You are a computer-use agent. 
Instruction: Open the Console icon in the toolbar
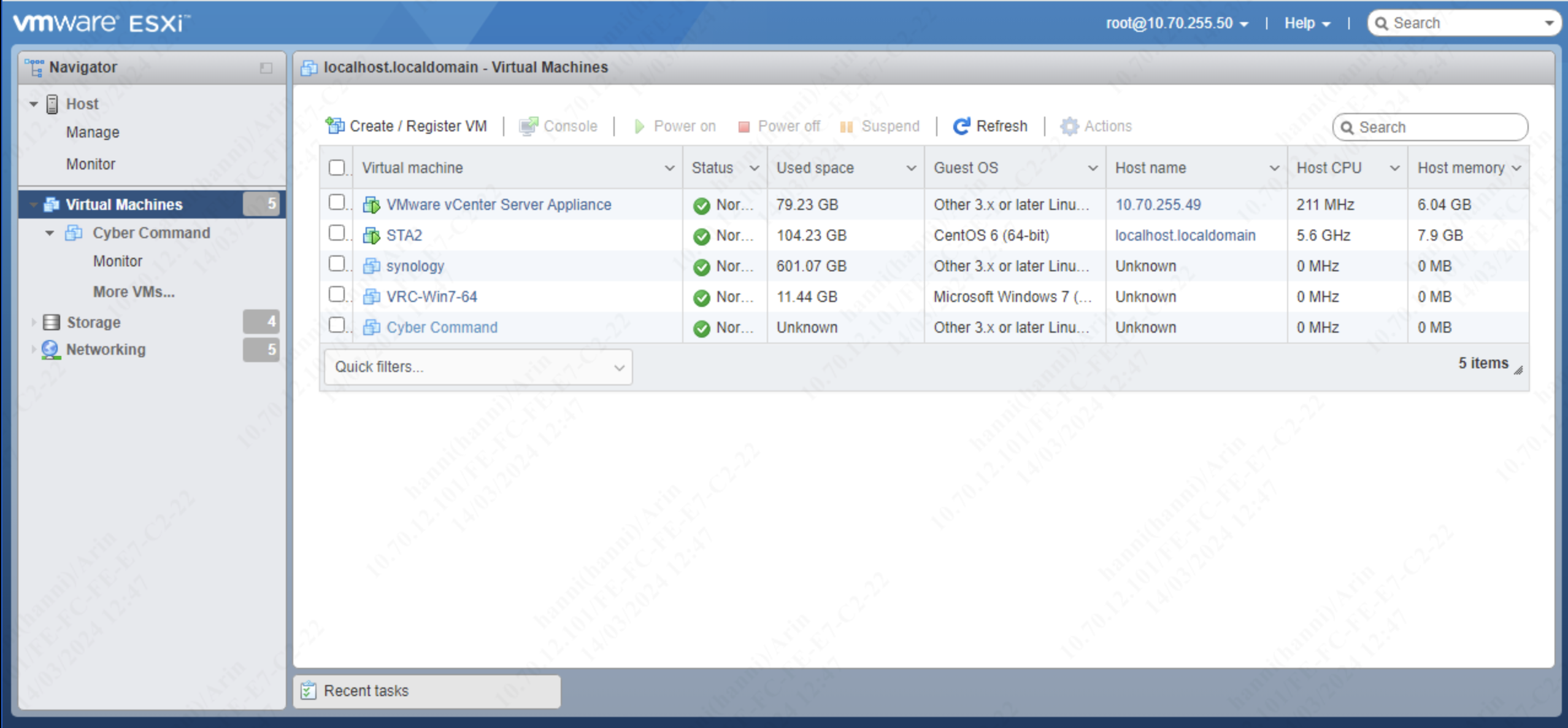click(x=528, y=125)
